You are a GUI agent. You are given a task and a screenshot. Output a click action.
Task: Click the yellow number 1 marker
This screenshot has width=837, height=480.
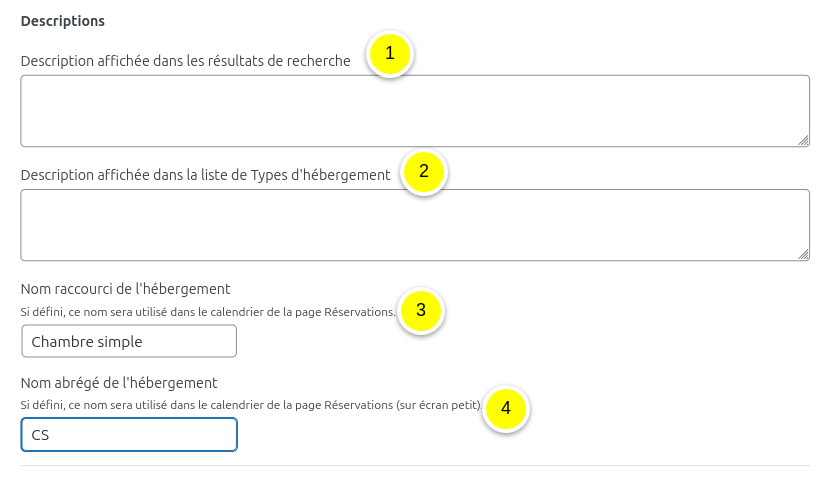390,54
